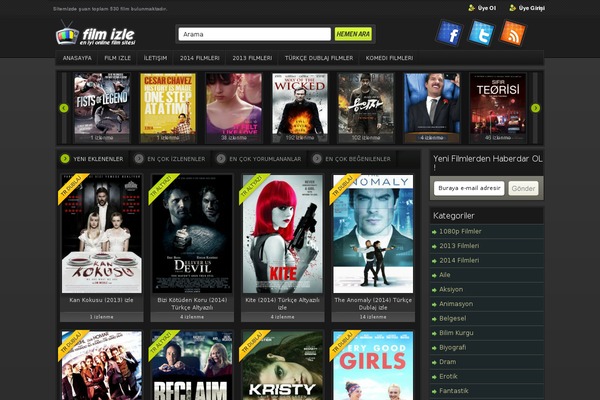Click the Arama search field
Image resolution: width=600 pixels, height=400 pixels.
point(254,34)
